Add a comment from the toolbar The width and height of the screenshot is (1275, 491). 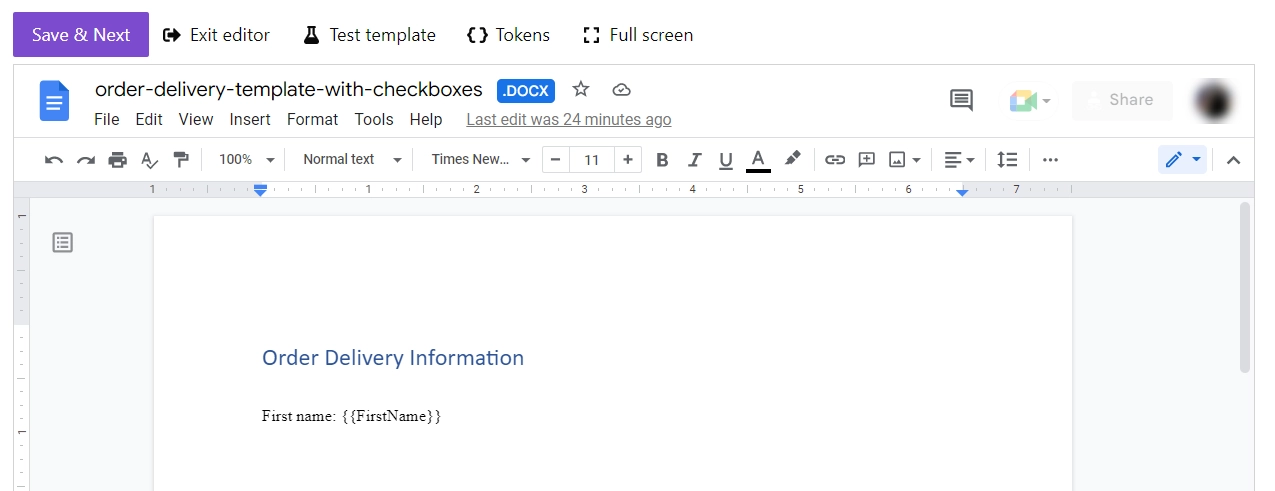866,160
